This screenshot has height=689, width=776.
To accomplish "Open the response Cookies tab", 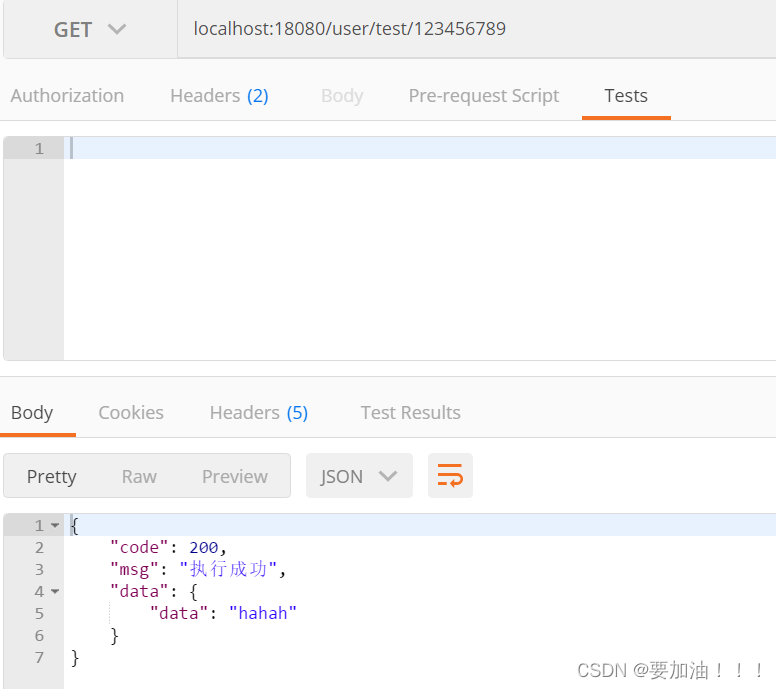I will tap(131, 412).
